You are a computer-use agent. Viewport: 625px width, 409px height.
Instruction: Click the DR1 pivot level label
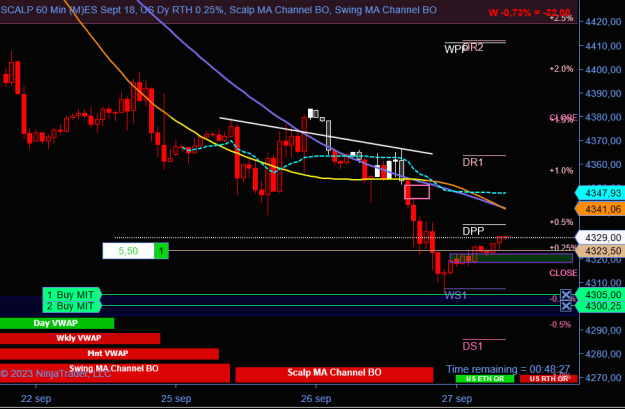(473, 162)
